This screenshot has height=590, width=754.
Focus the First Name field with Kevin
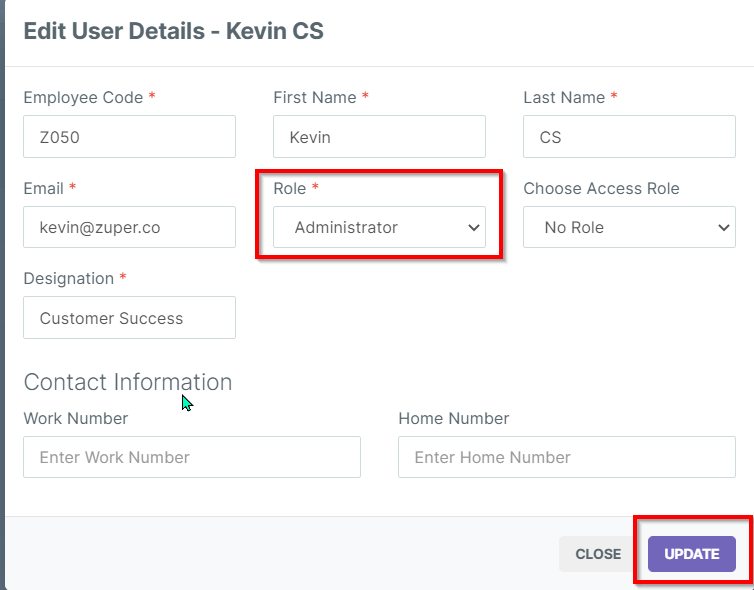(379, 137)
